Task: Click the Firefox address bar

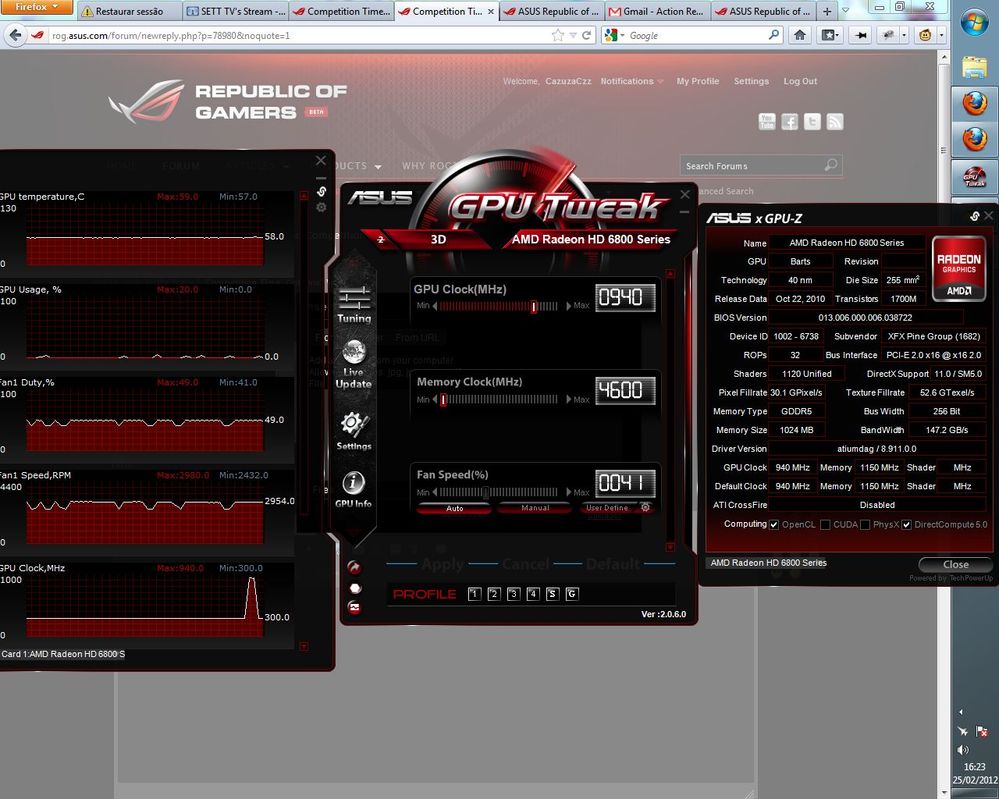Action: [x=298, y=36]
